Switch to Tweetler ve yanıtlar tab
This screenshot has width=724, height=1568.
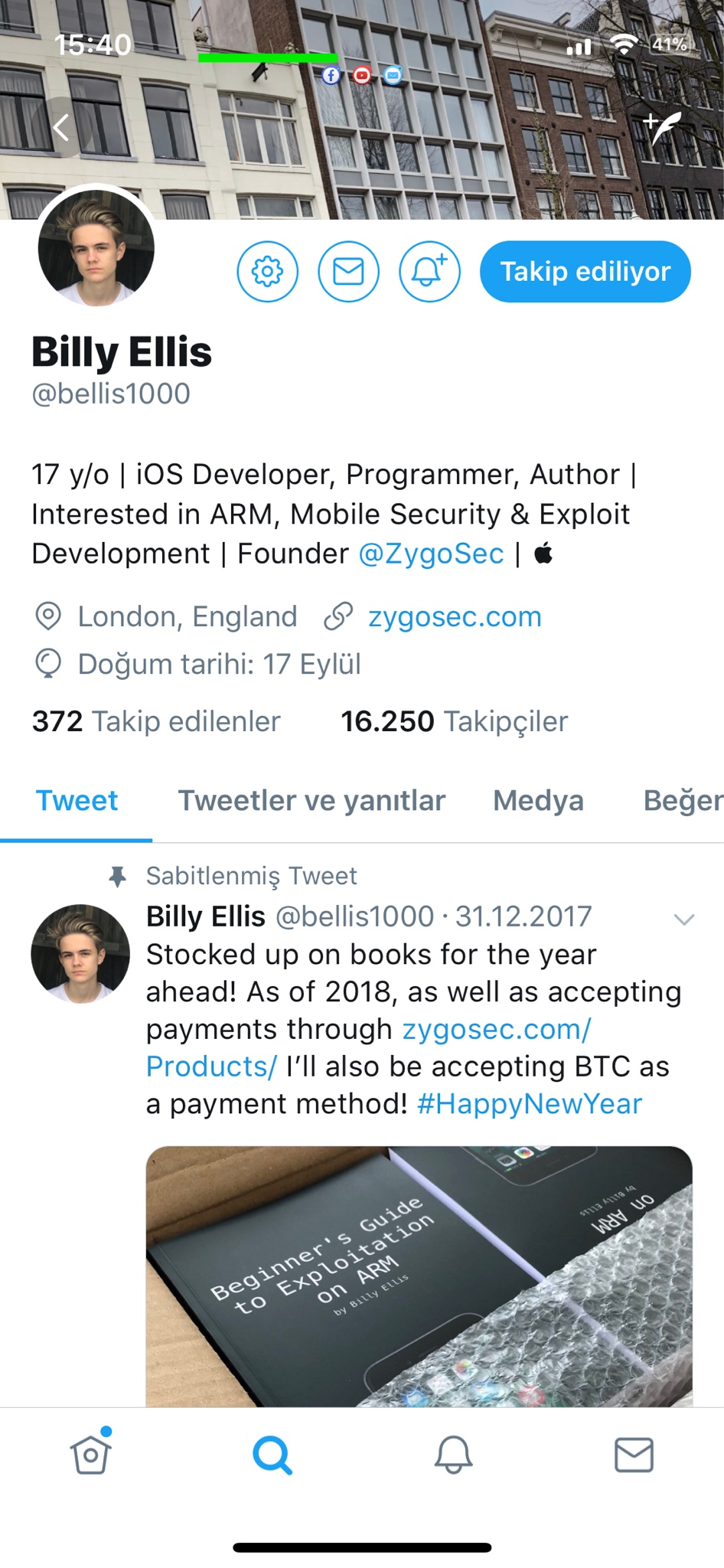click(311, 800)
